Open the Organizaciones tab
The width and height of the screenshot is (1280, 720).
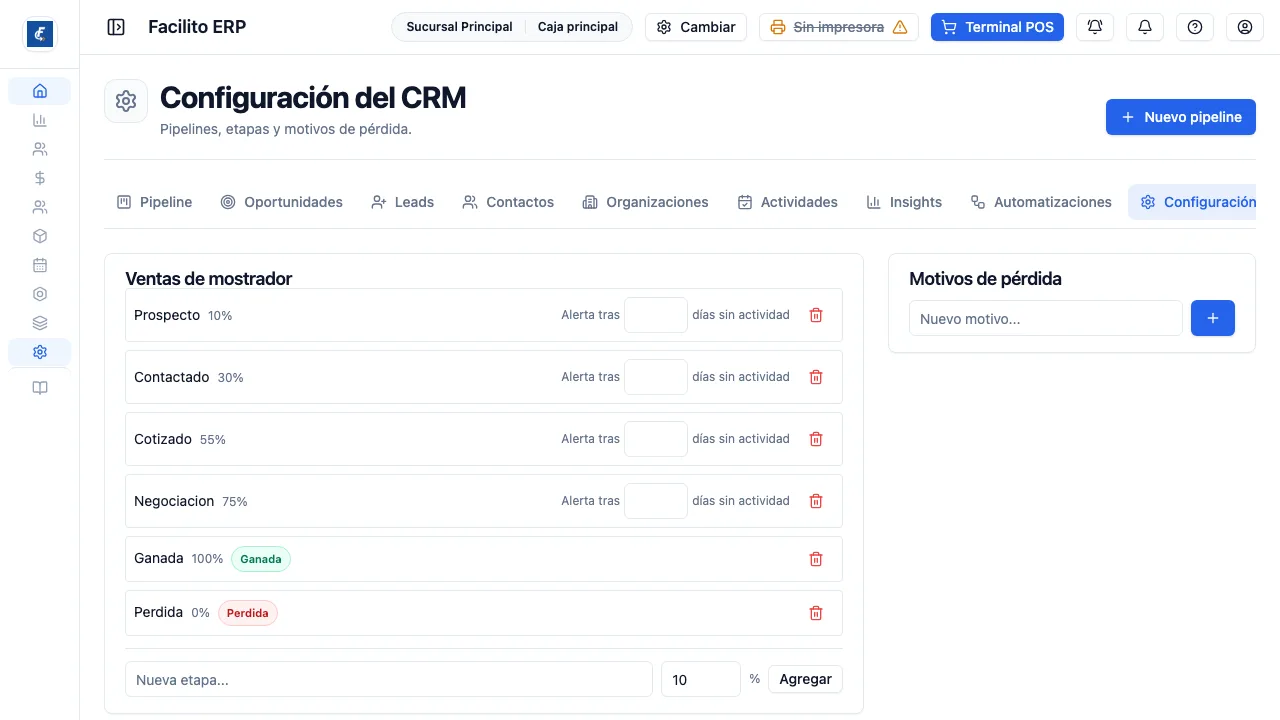coord(646,202)
